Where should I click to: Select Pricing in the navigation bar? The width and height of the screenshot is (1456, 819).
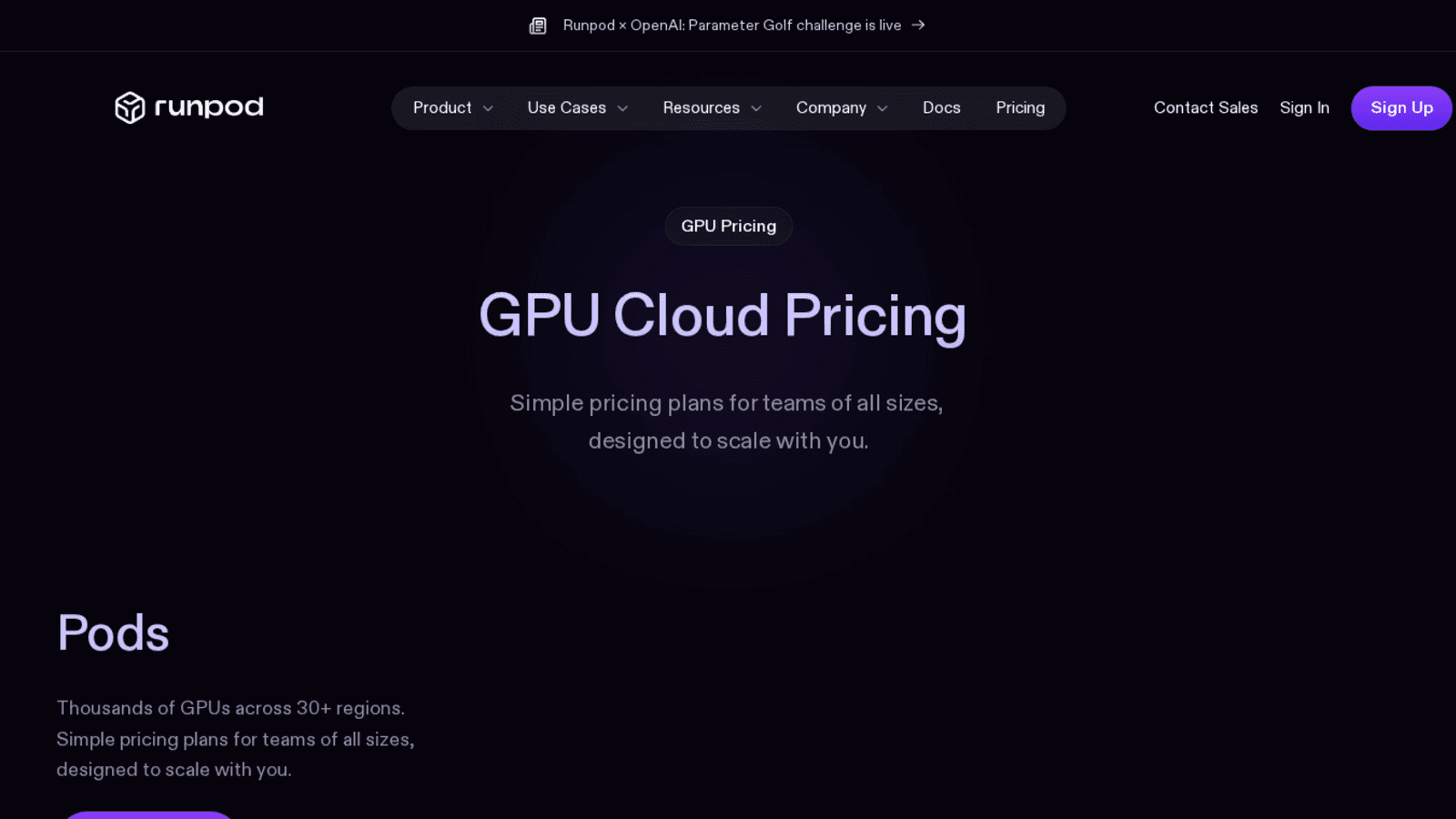pos(1020,107)
